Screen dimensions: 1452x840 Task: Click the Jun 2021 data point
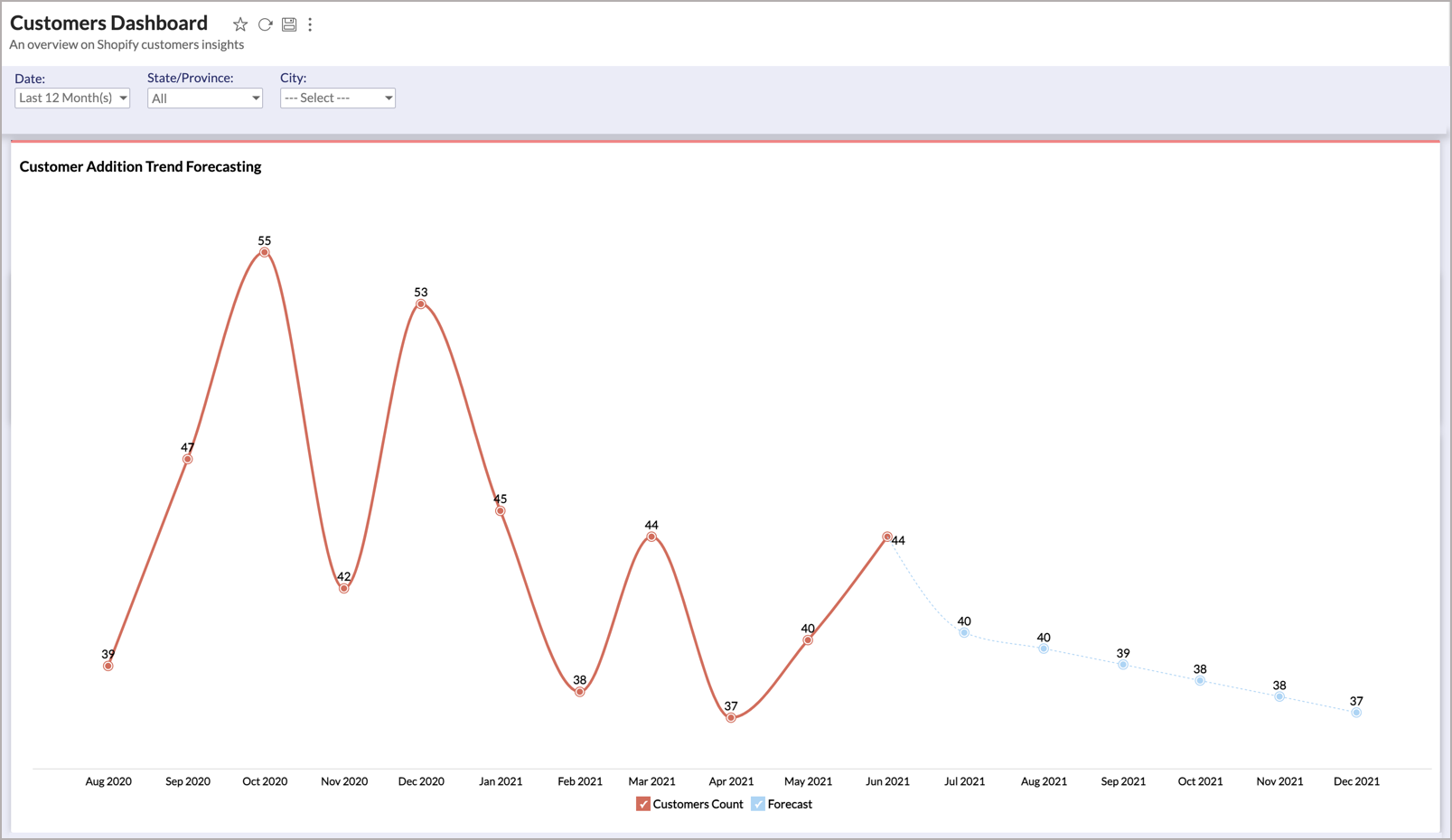[x=887, y=537]
